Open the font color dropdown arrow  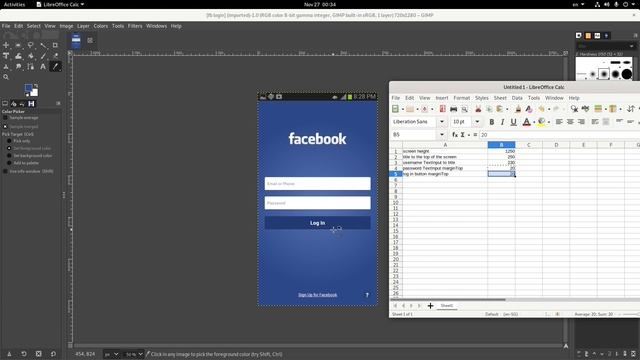tap(534, 122)
